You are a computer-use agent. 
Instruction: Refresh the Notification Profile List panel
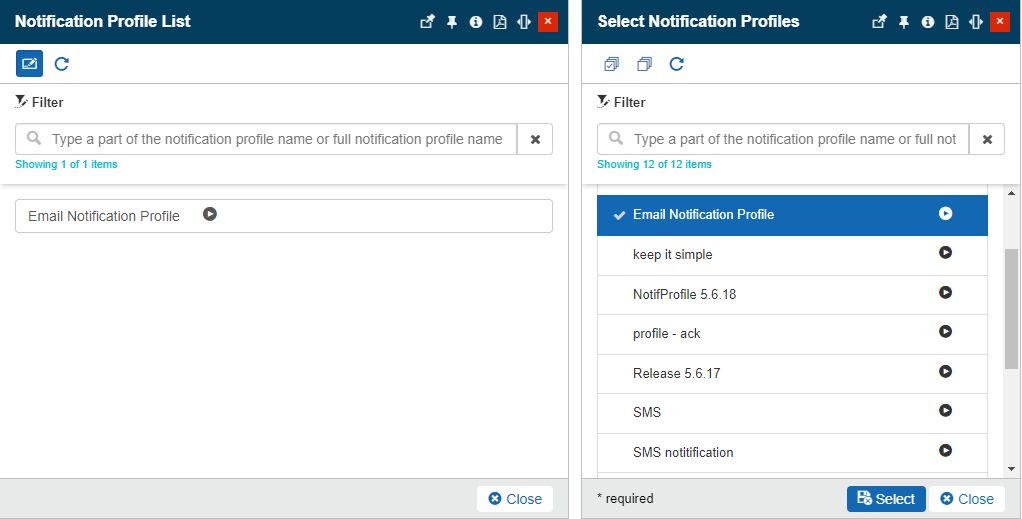click(x=62, y=64)
